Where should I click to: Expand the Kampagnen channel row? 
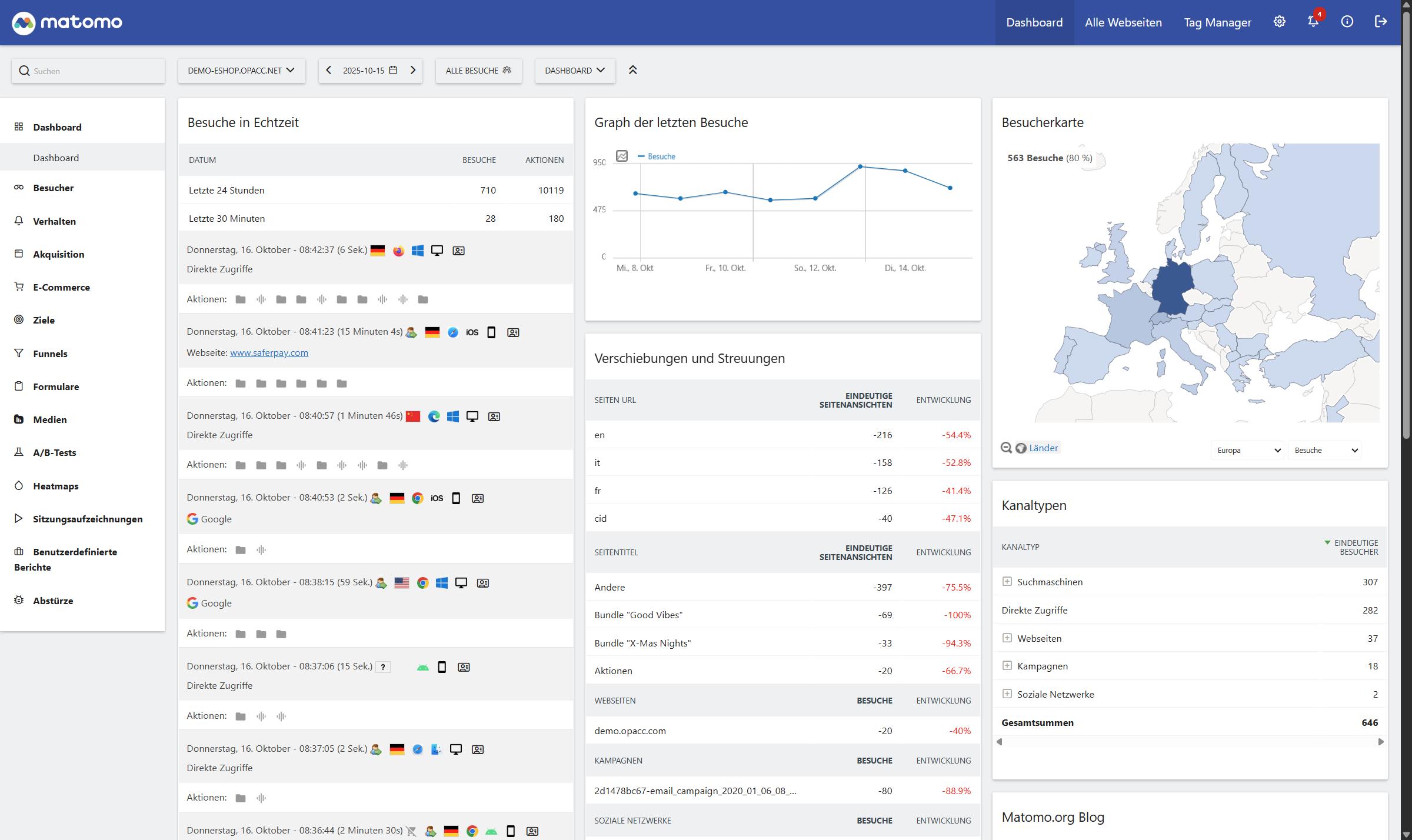point(1007,665)
